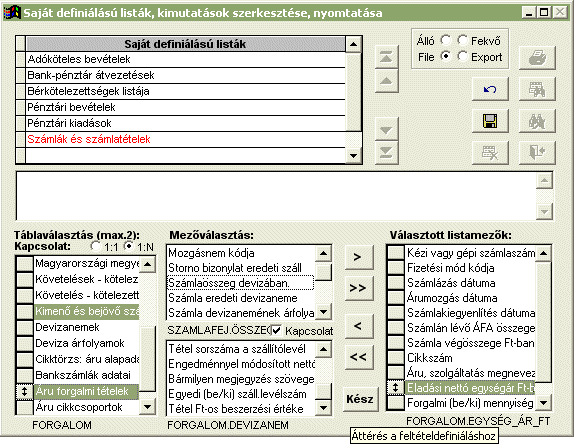
Task: Click up-down marker beside Eladási nettó egységár
Action: pyautogui.click(x=395, y=388)
